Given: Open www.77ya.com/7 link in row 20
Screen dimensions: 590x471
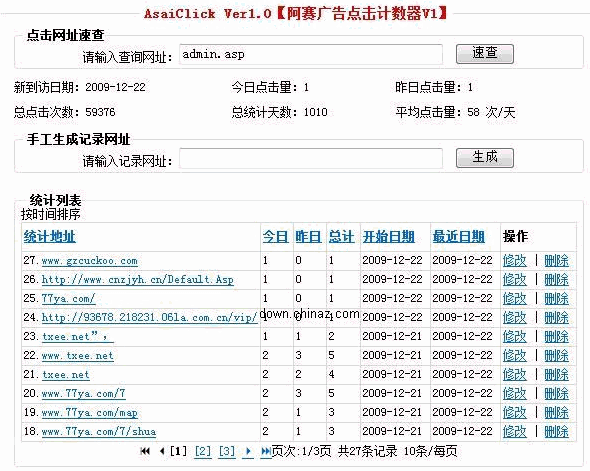Looking at the screenshot, I should coord(84,394).
